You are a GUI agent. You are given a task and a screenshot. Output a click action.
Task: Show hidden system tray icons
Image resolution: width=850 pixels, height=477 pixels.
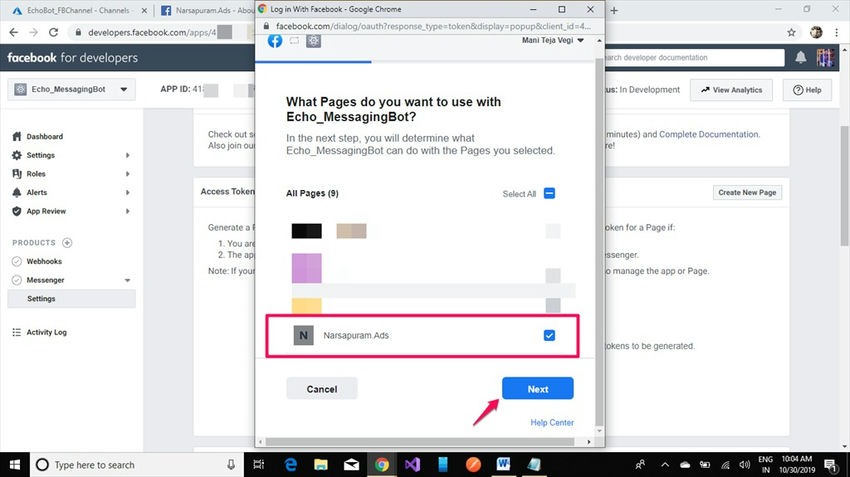coord(665,465)
